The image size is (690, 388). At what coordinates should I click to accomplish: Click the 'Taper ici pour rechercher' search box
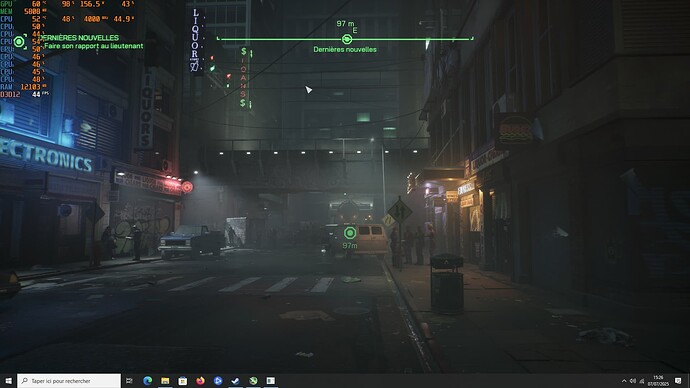pos(69,381)
